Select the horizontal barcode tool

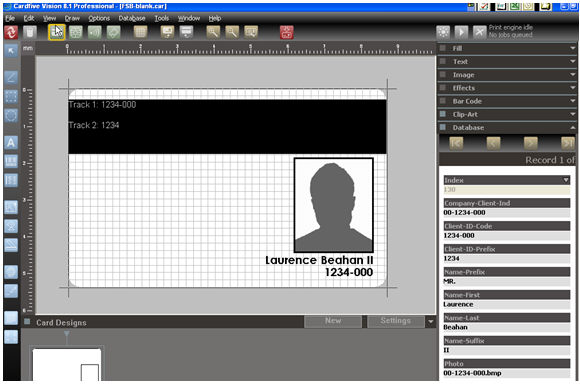[11, 161]
